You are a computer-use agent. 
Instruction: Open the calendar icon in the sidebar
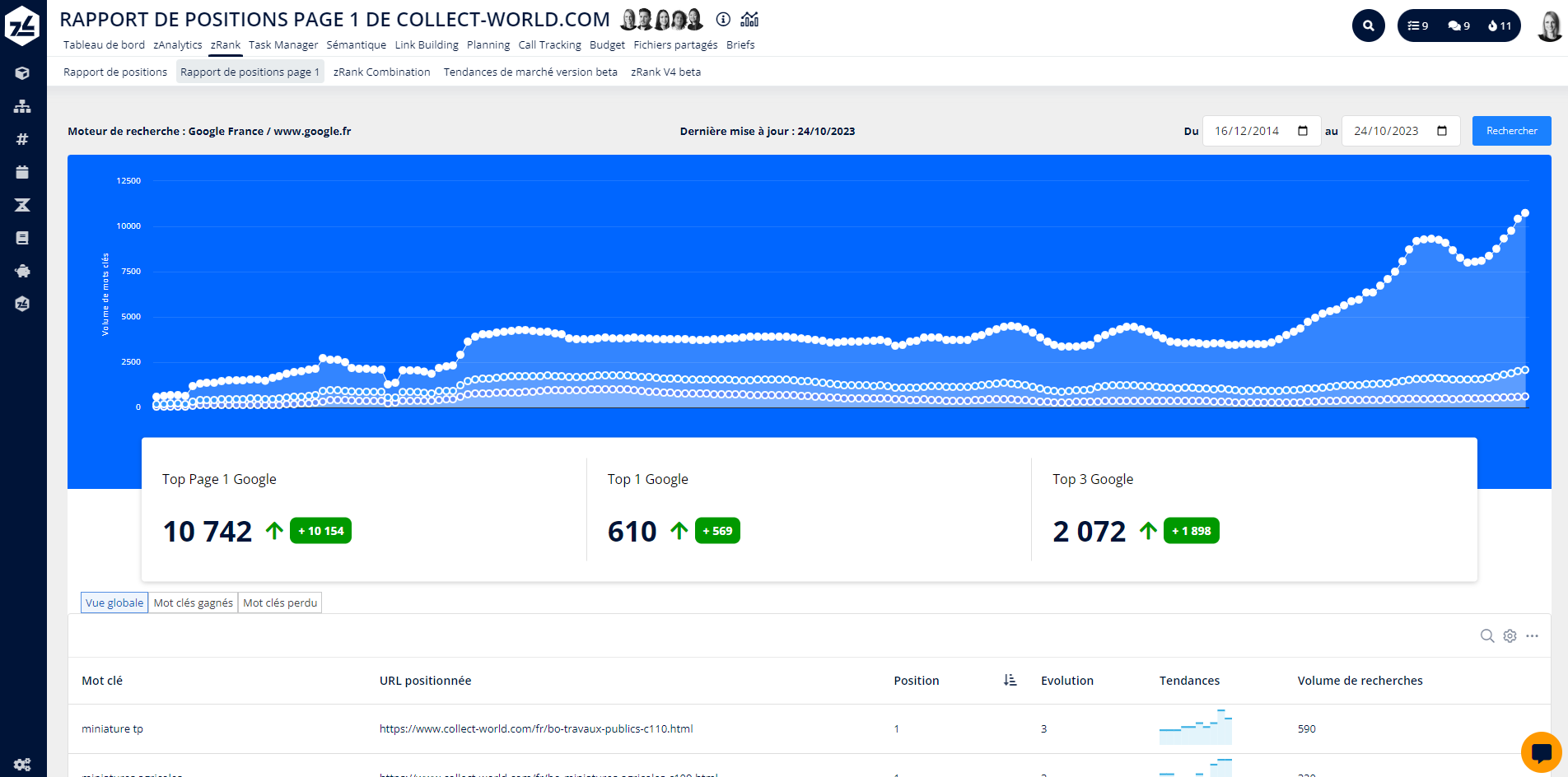pyautogui.click(x=22, y=172)
